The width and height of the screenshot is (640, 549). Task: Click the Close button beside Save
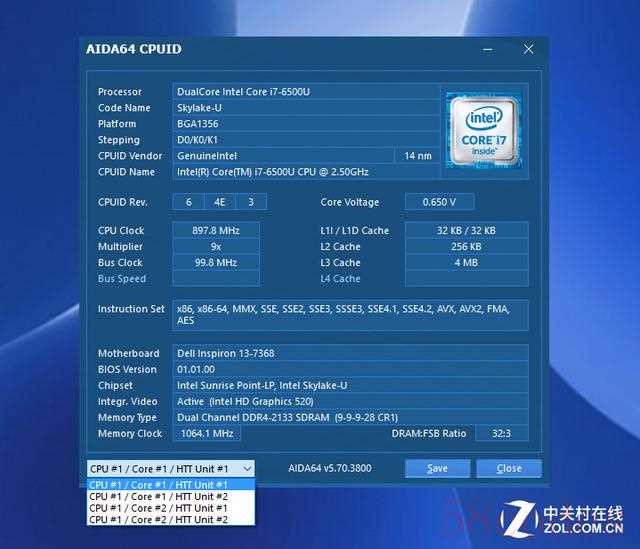pos(508,468)
